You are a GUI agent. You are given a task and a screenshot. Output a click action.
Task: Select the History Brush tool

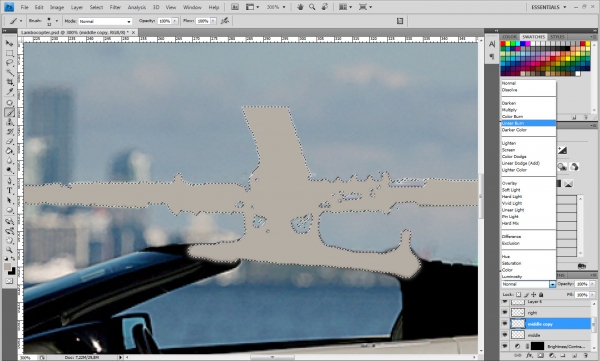point(9,132)
